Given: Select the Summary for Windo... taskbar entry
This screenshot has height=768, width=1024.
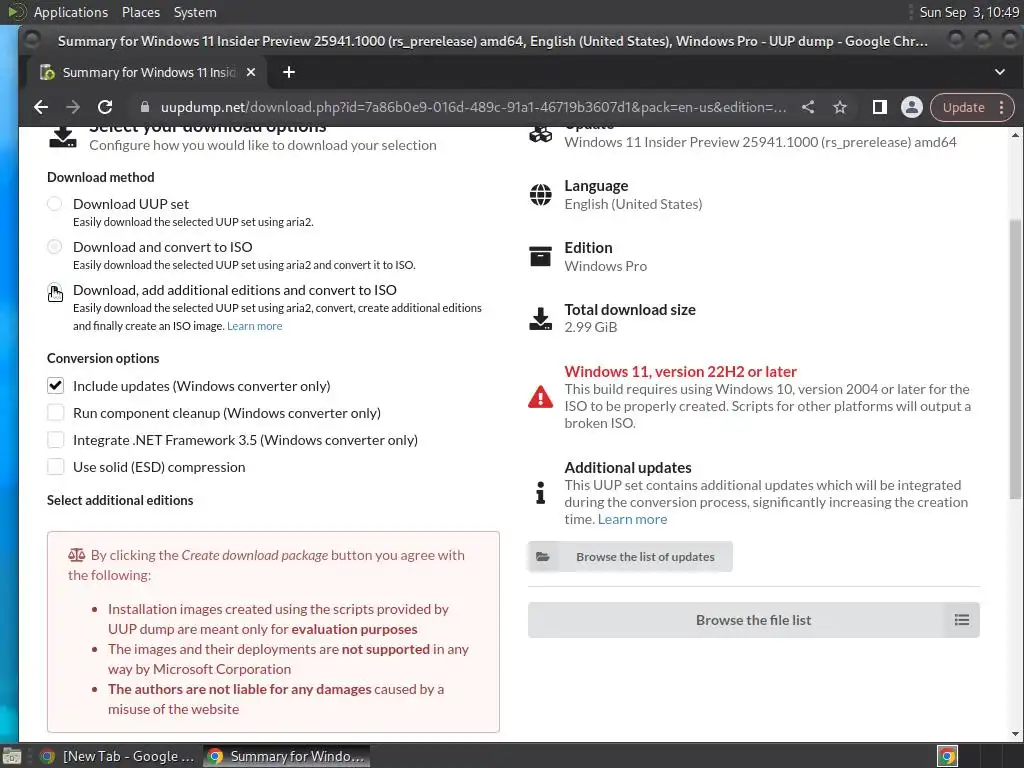Looking at the screenshot, I should (287, 756).
